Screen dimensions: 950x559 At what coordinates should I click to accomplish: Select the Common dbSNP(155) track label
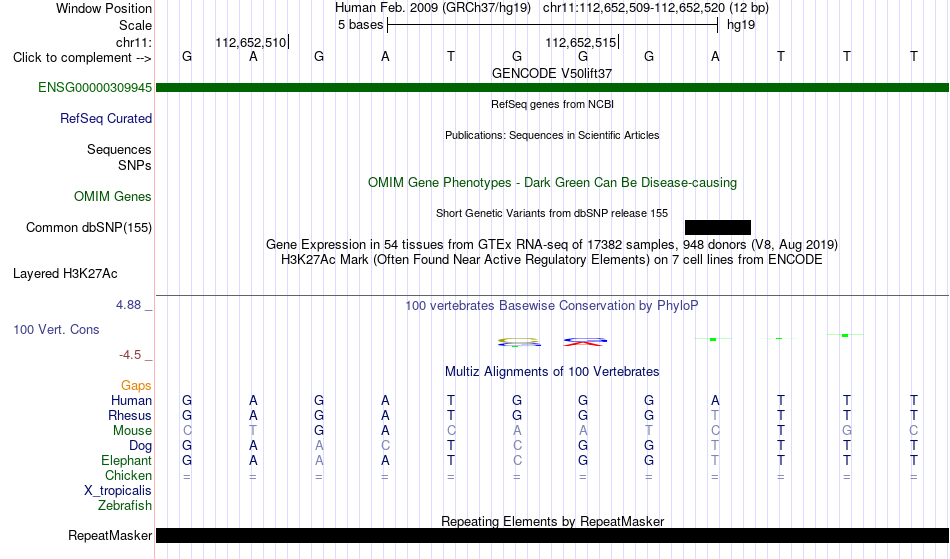tap(89, 228)
